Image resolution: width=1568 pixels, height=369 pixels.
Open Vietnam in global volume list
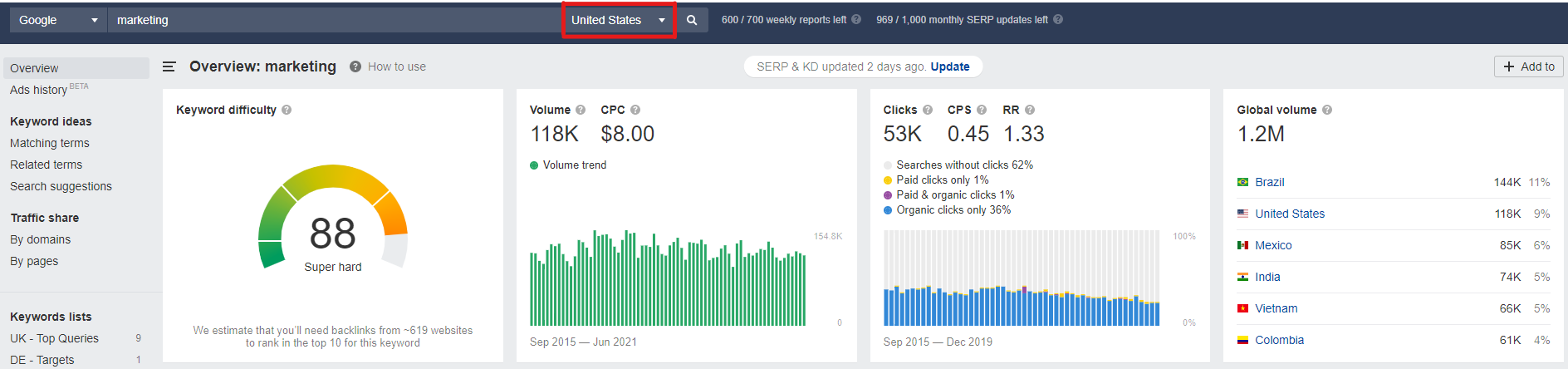[1276, 308]
